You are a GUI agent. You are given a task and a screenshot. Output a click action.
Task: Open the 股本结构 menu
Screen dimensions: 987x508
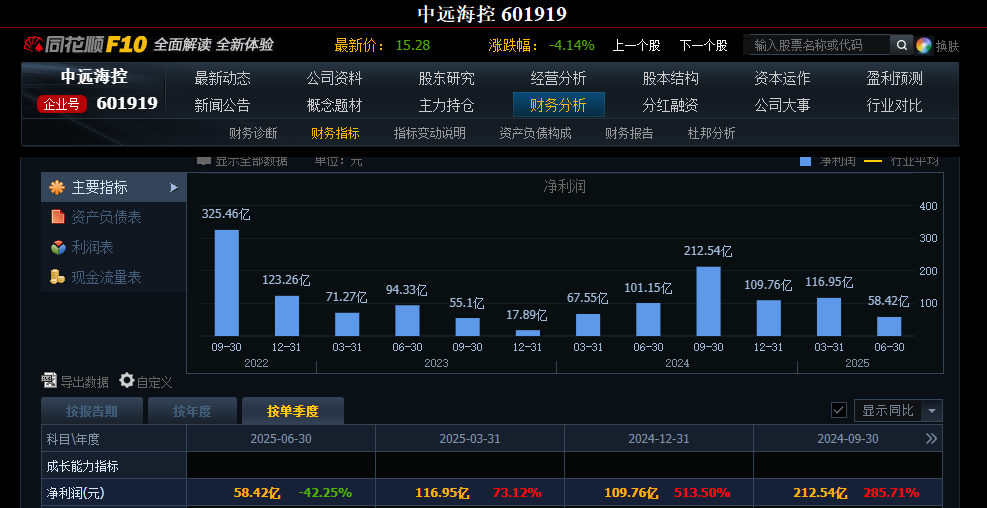pos(670,79)
